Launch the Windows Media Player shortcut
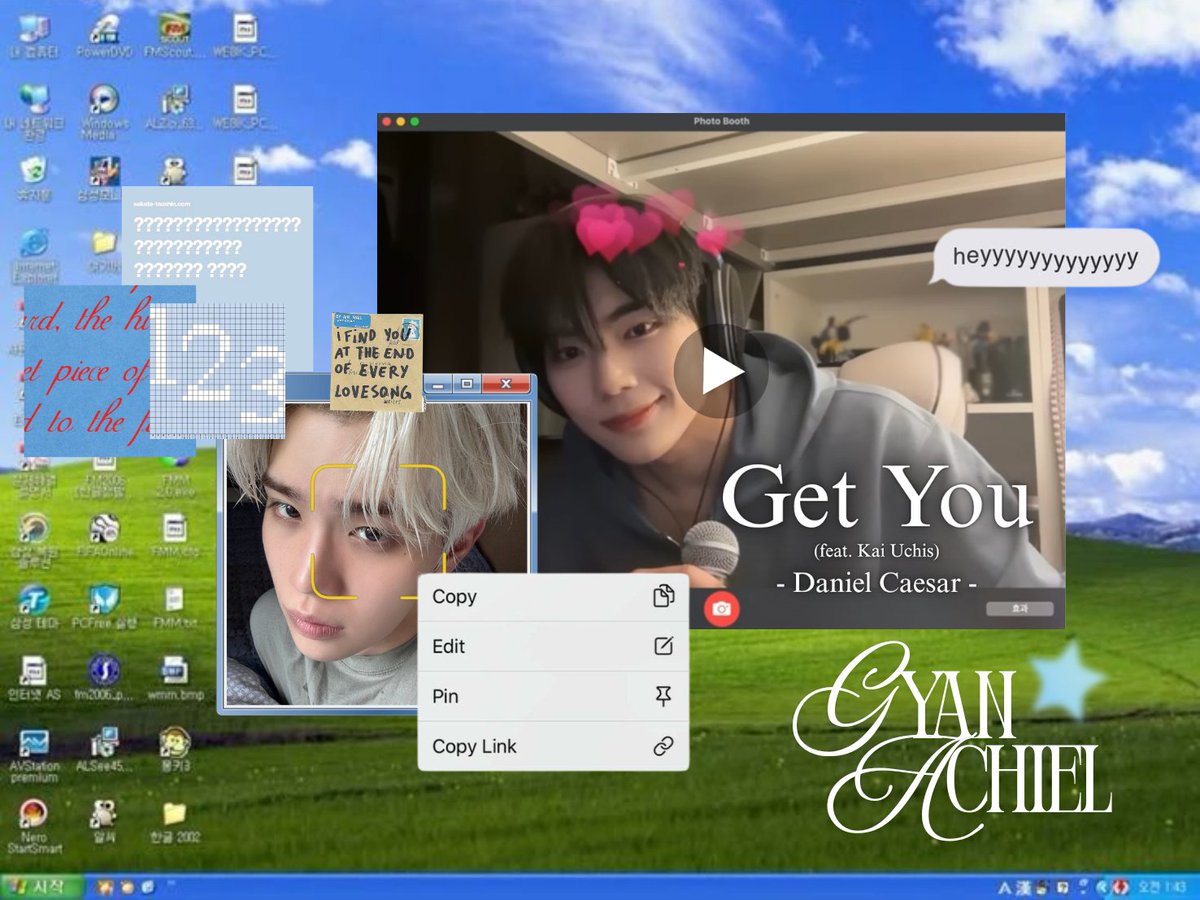 coord(104,110)
